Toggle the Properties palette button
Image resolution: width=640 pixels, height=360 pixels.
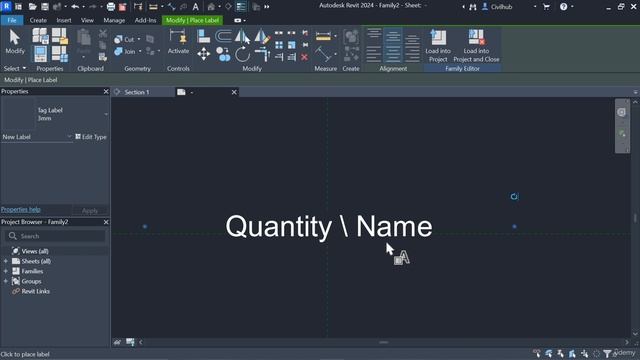point(40,54)
